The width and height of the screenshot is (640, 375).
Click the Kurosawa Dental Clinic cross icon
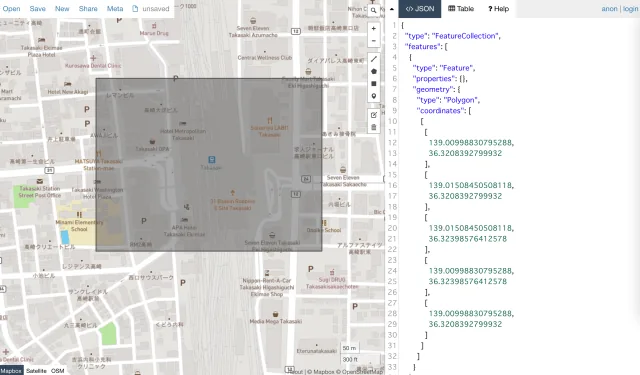coord(93,58)
